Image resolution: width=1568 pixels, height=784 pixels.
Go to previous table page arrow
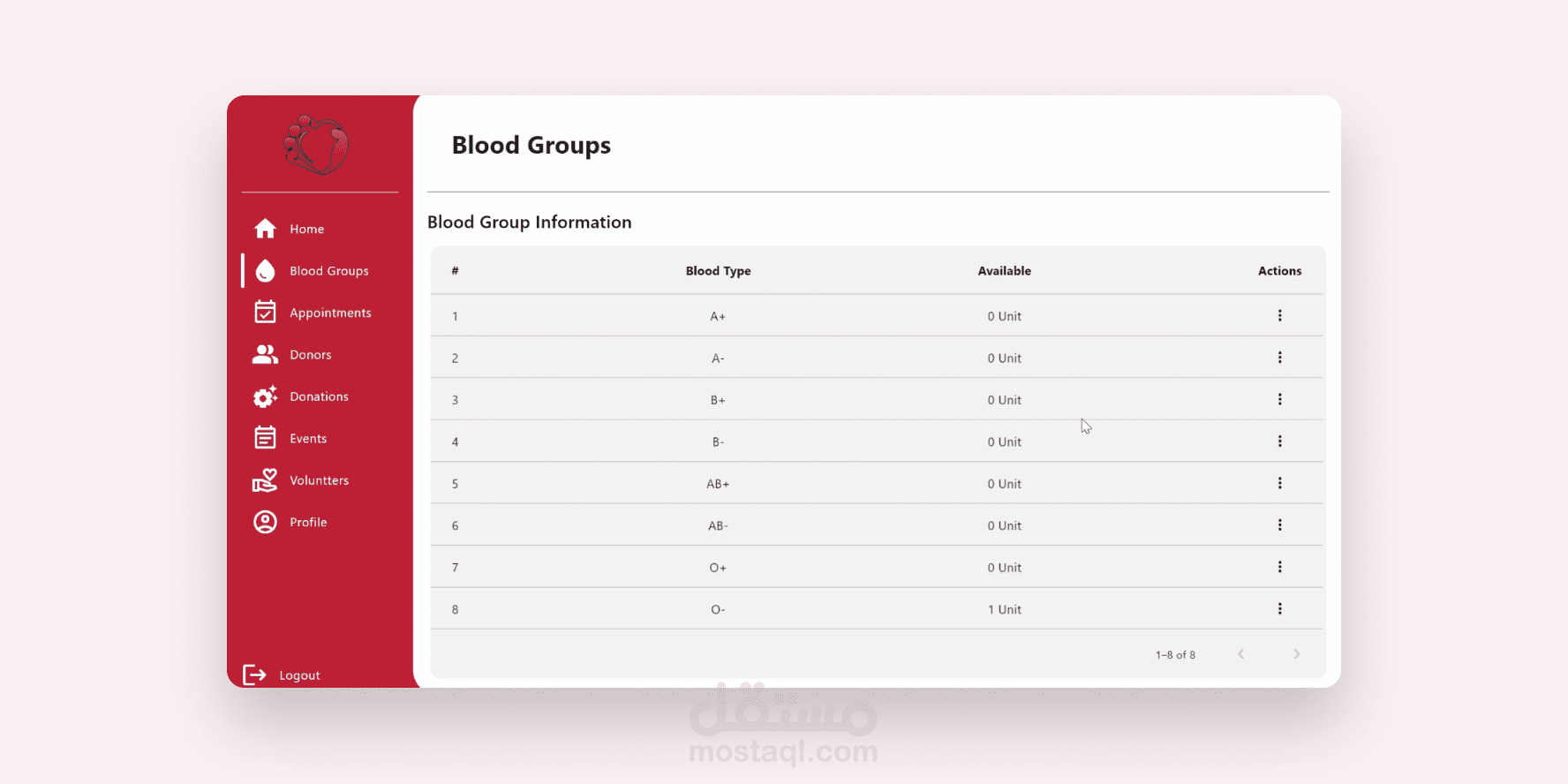click(x=1240, y=654)
